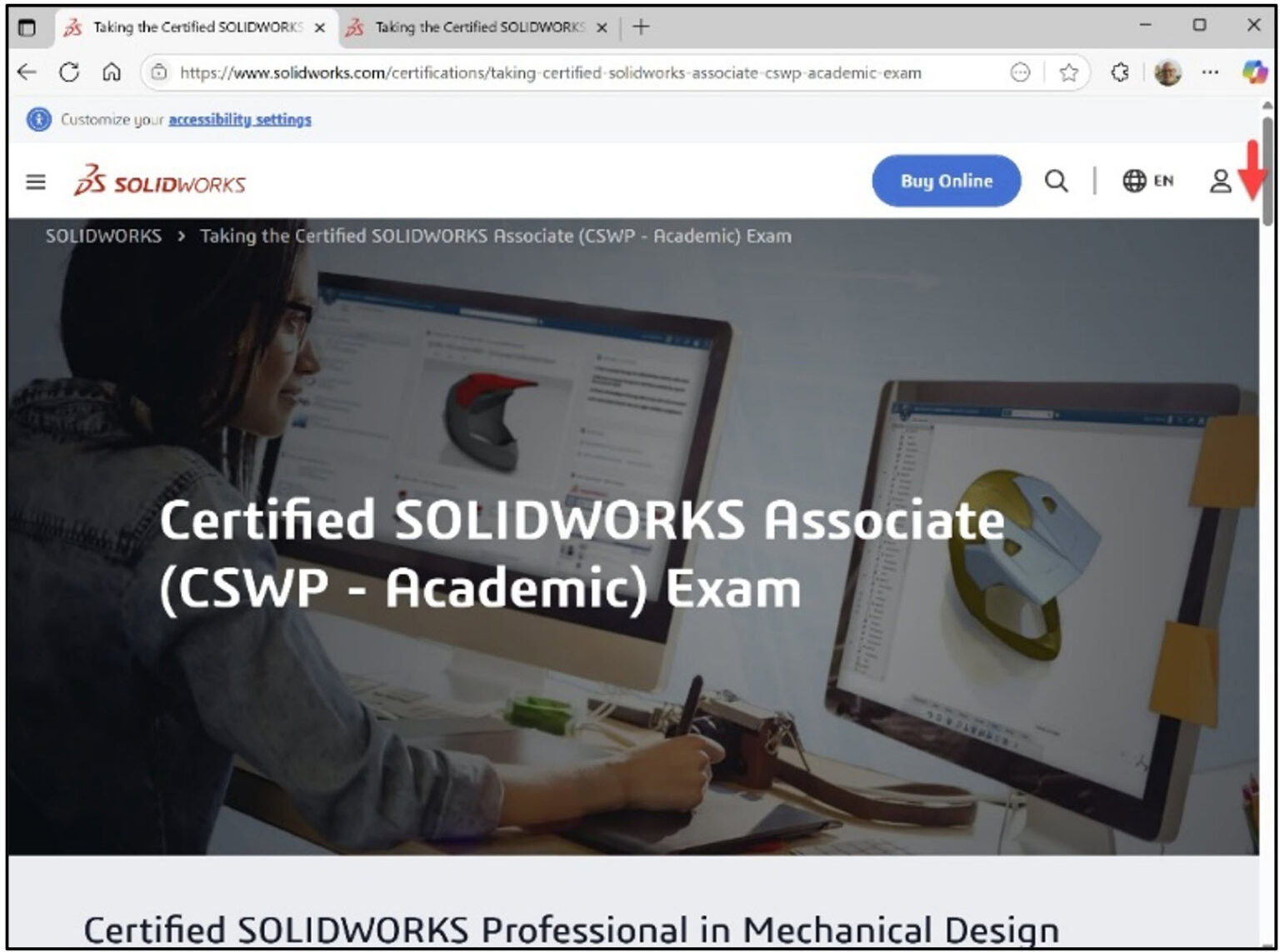Go to the browser home page

pyautogui.click(x=112, y=72)
